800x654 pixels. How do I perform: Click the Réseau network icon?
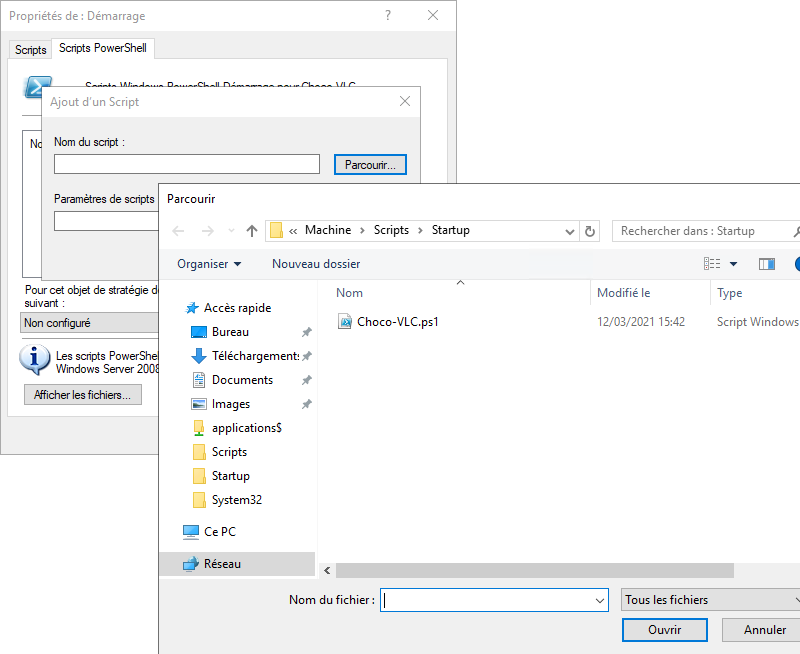click(191, 564)
